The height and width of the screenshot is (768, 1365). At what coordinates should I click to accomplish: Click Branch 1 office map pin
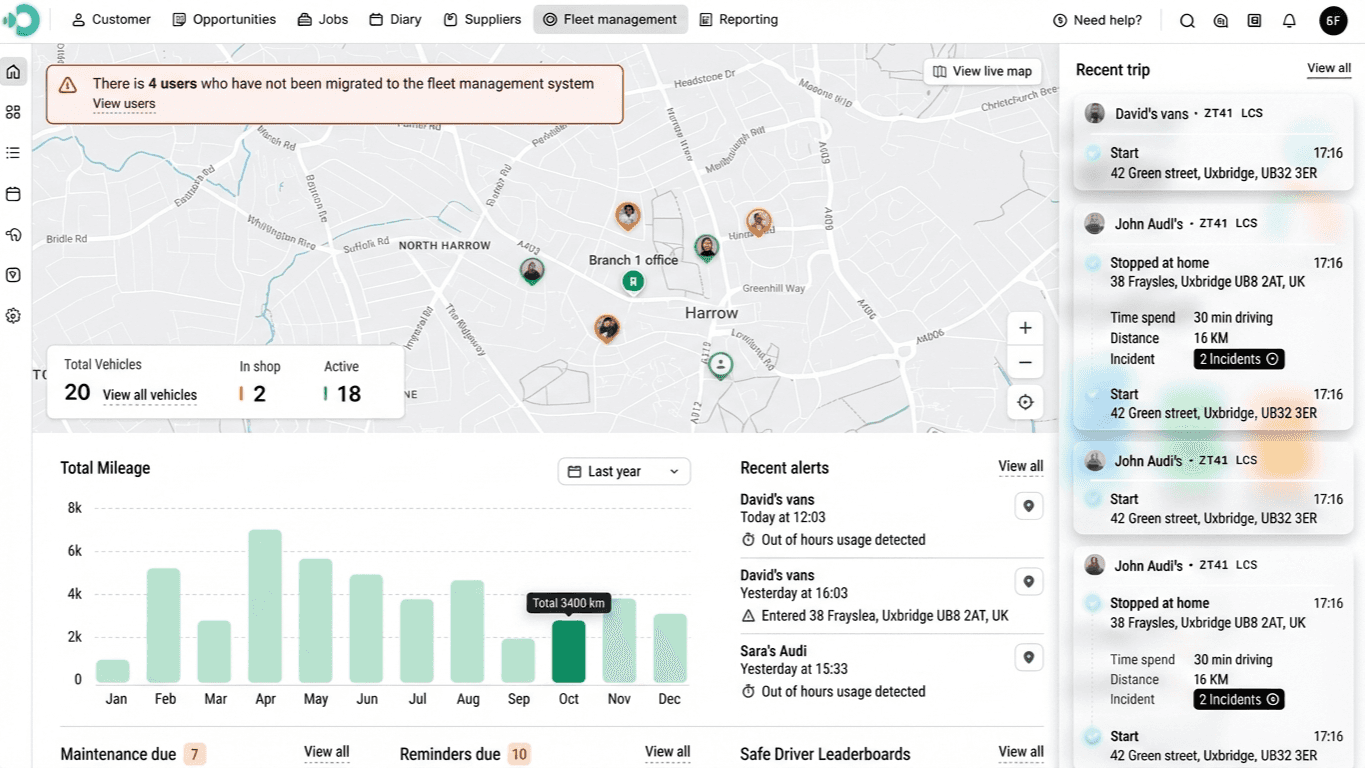pos(633,283)
